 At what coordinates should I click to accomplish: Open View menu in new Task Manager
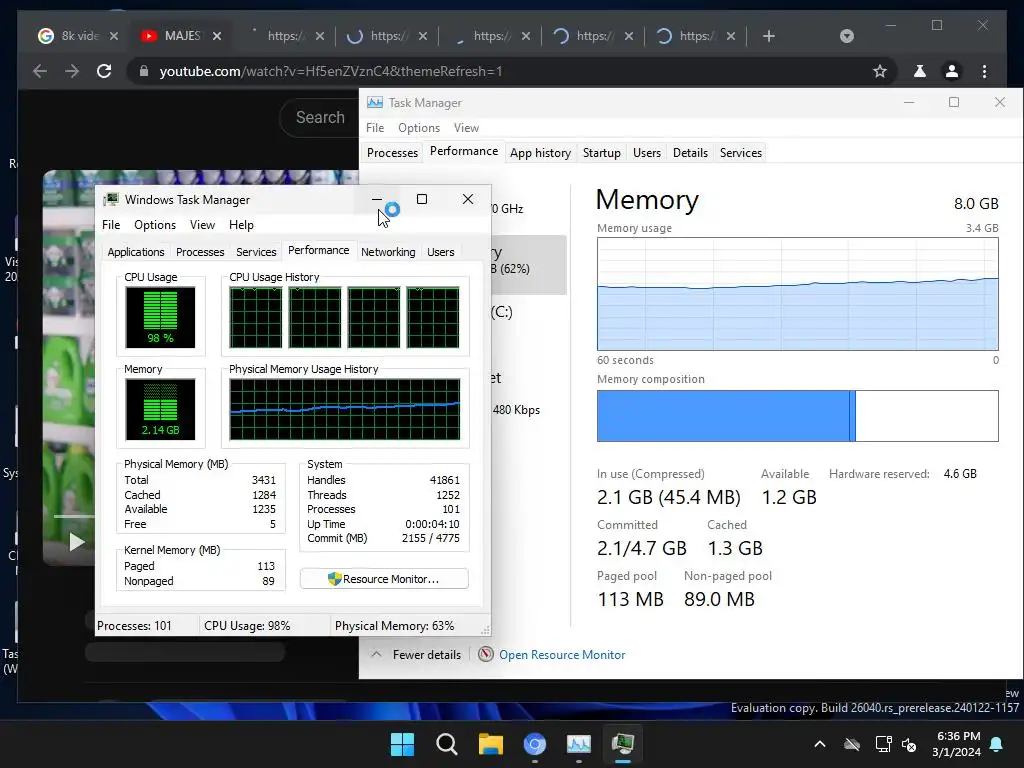pos(466,128)
